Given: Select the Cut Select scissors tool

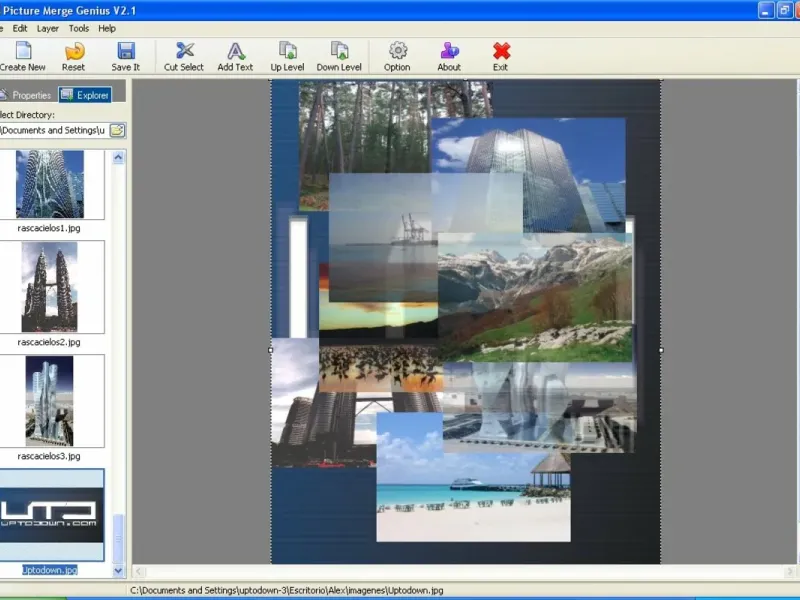Looking at the screenshot, I should coord(184,51).
